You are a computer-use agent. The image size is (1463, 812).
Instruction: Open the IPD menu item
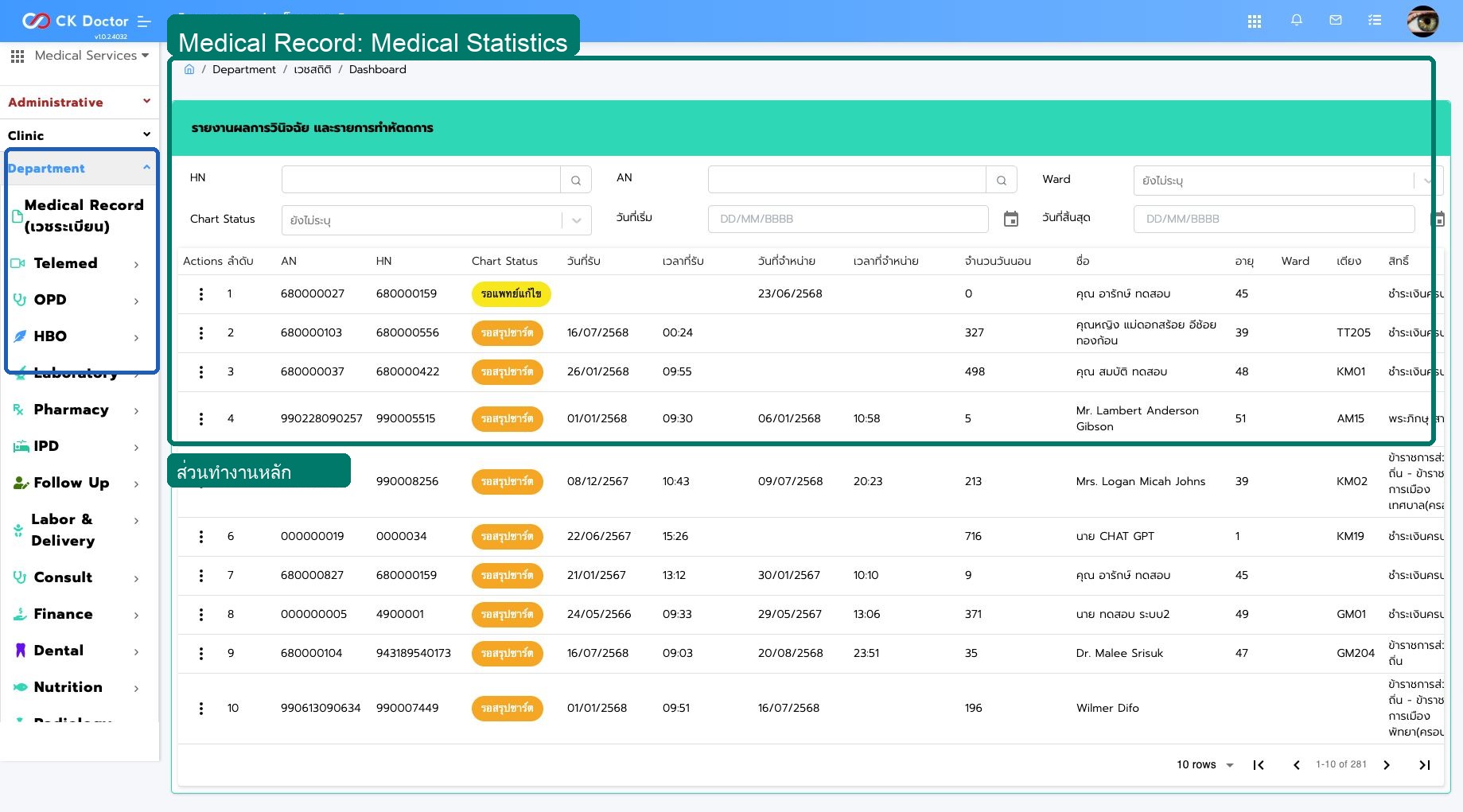77,446
